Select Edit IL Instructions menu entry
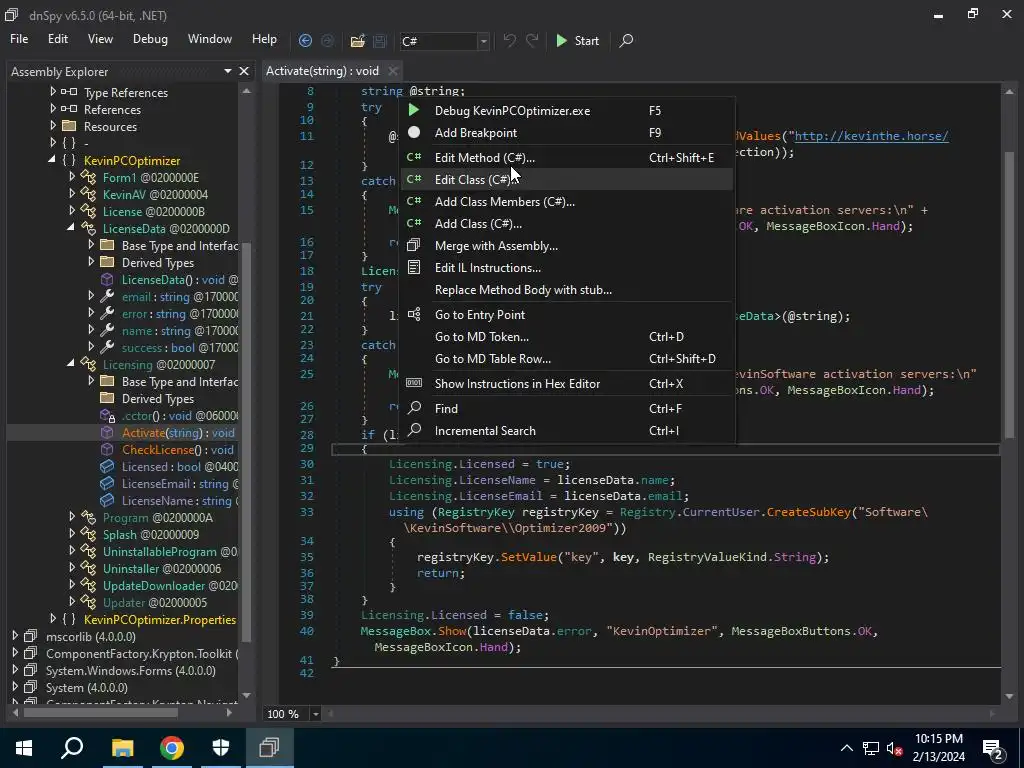This screenshot has height=768, width=1024. pyautogui.click(x=488, y=268)
